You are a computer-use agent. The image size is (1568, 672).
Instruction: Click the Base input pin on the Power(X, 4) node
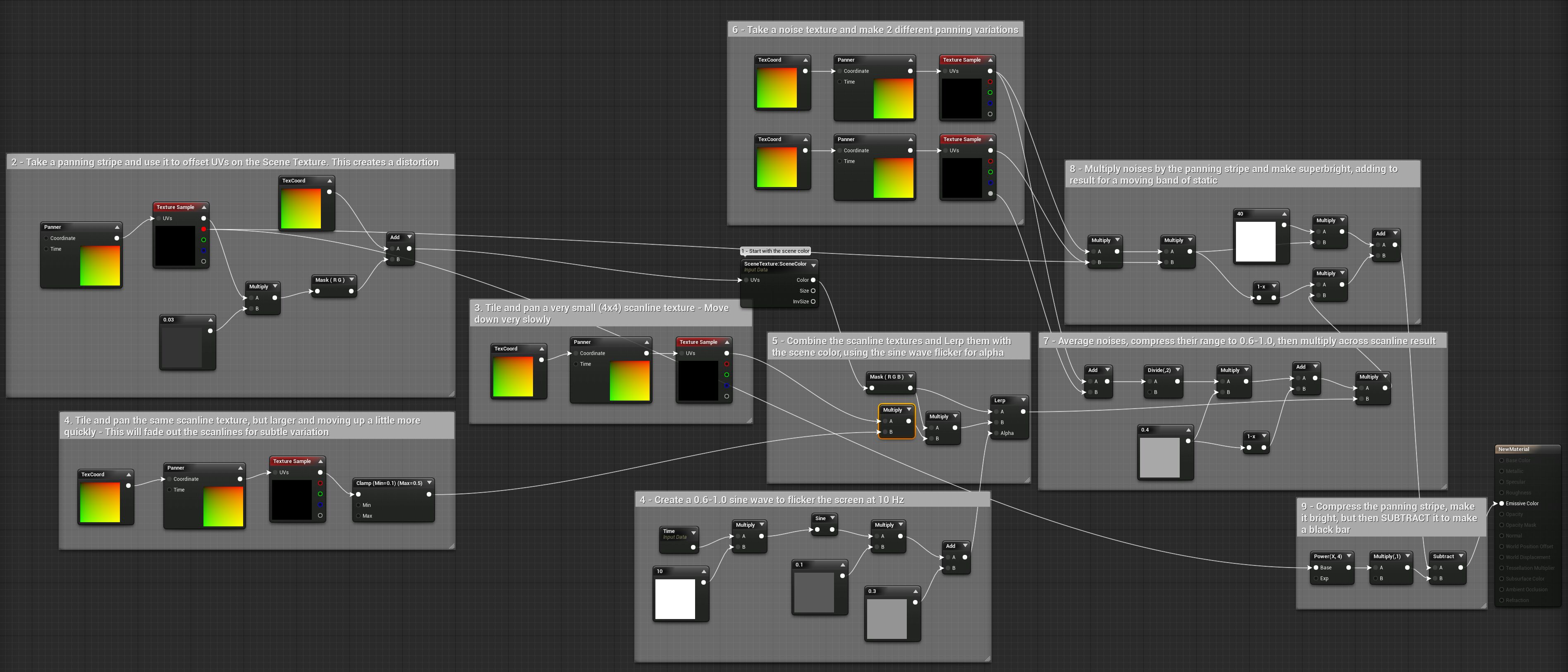(x=1316, y=568)
